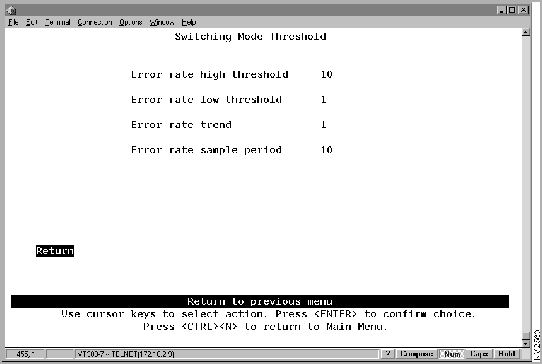Click the VT100 TELNET connection status field
The image size is (542, 364).
tap(227, 354)
